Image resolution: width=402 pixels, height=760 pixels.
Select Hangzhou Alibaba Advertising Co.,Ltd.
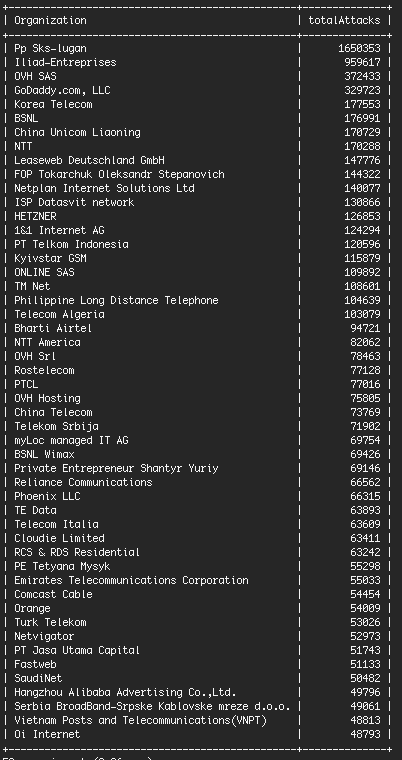pos(126,693)
